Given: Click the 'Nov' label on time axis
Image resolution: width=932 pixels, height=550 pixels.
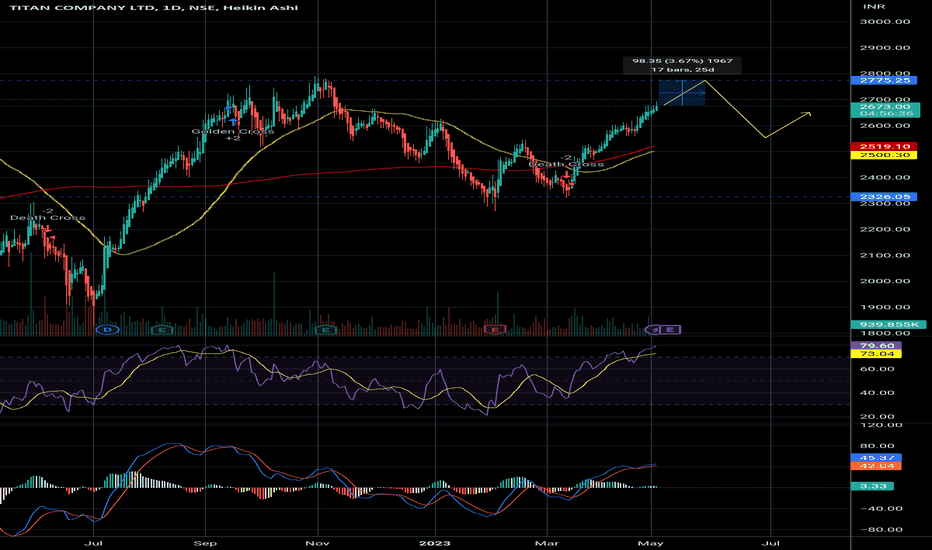Looking at the screenshot, I should (317, 543).
